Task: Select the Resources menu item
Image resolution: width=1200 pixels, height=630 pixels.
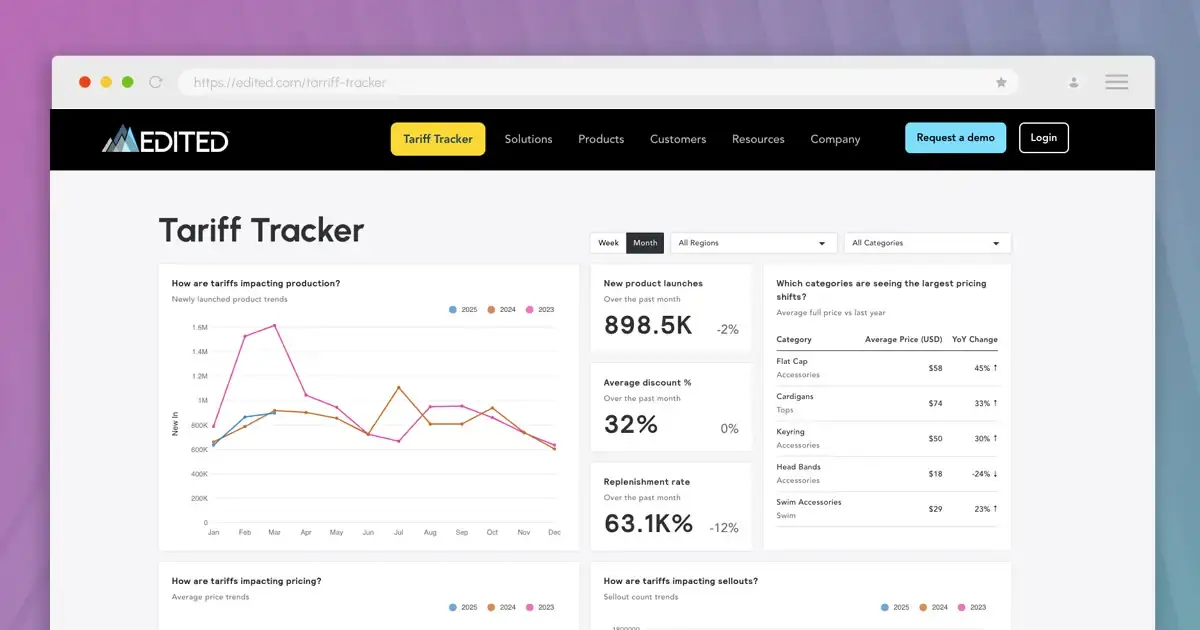Action: pos(758,139)
